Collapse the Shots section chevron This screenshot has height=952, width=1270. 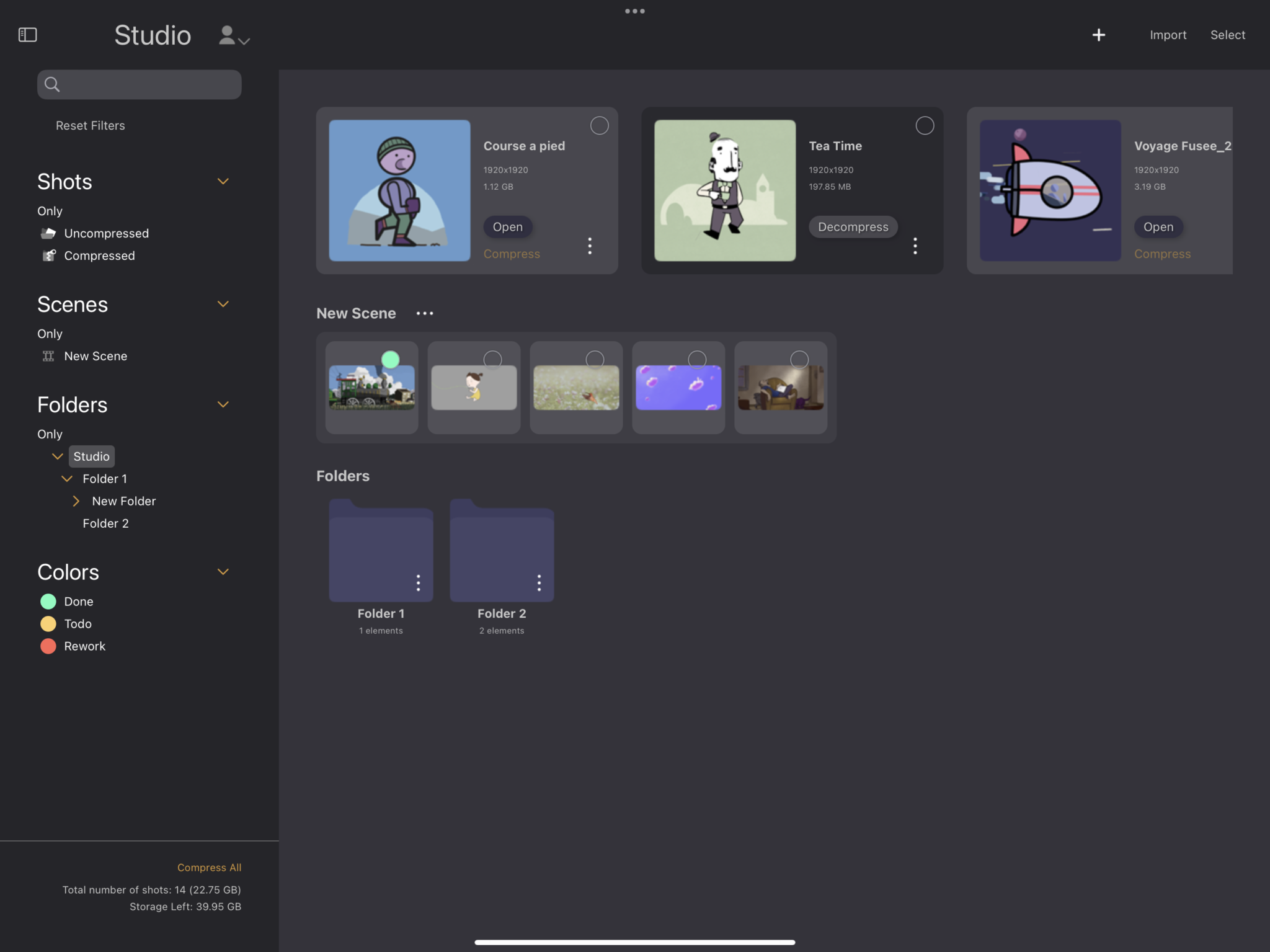point(223,181)
